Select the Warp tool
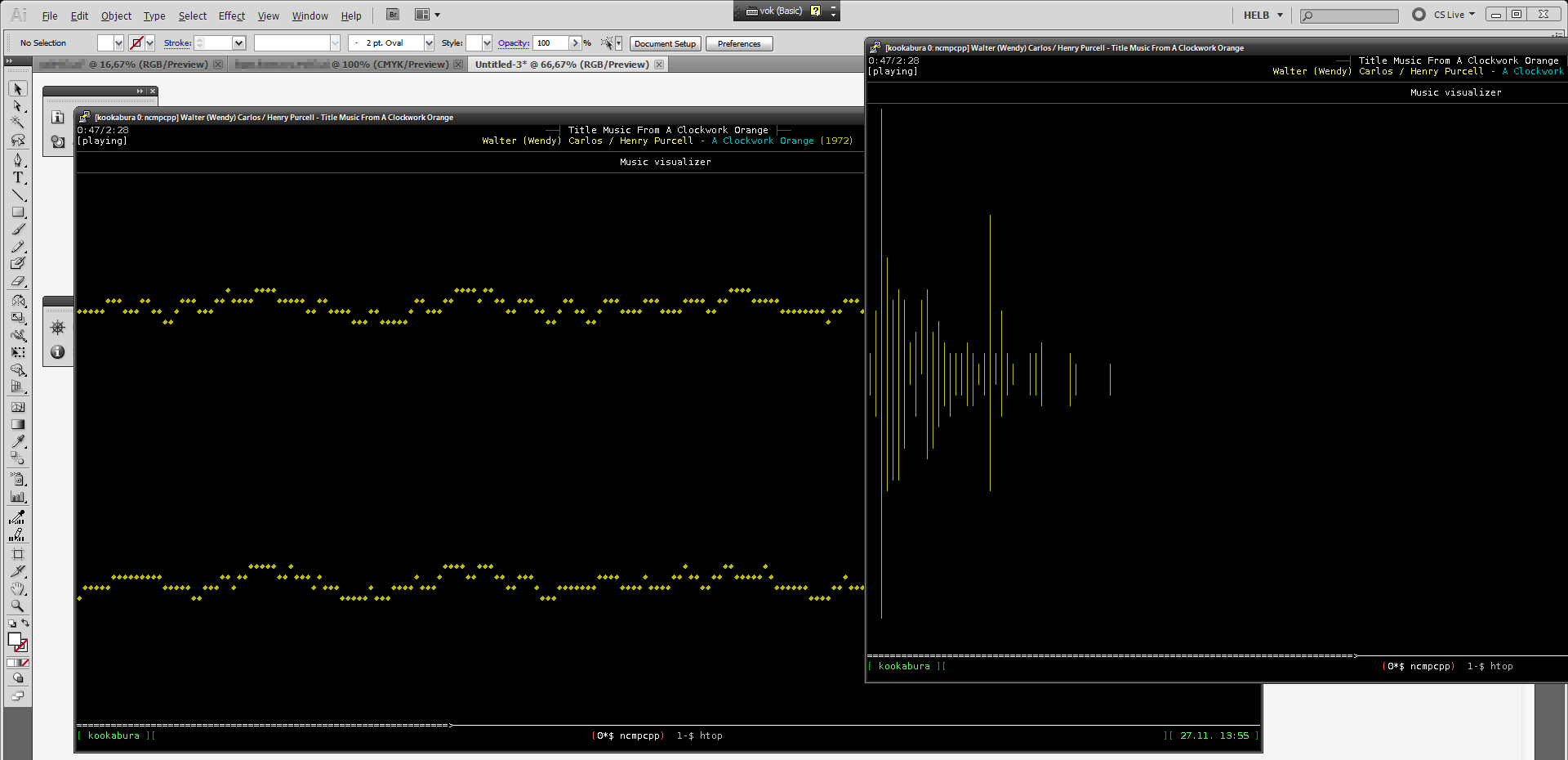 pos(18,335)
